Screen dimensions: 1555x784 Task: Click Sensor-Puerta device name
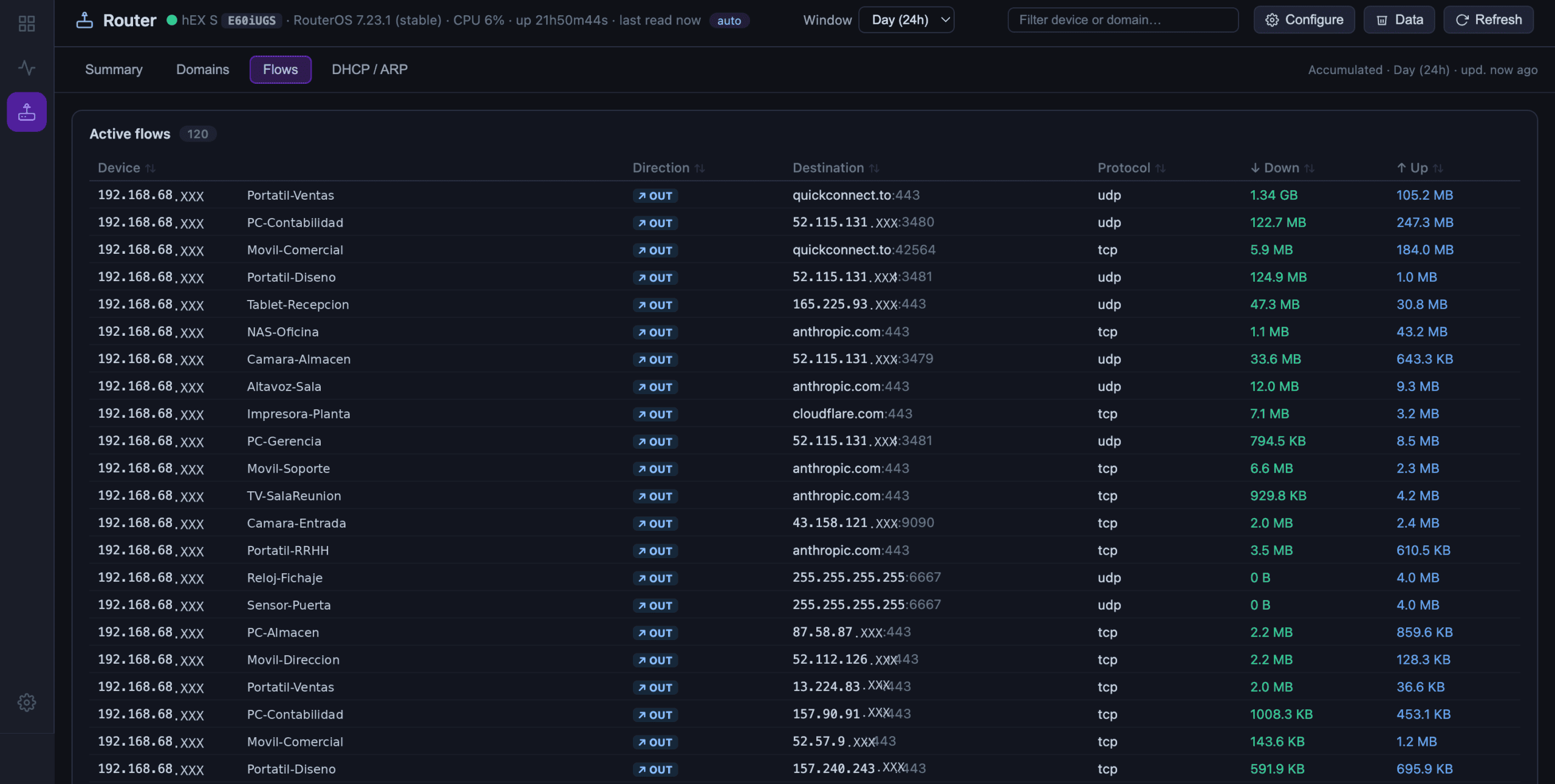289,605
